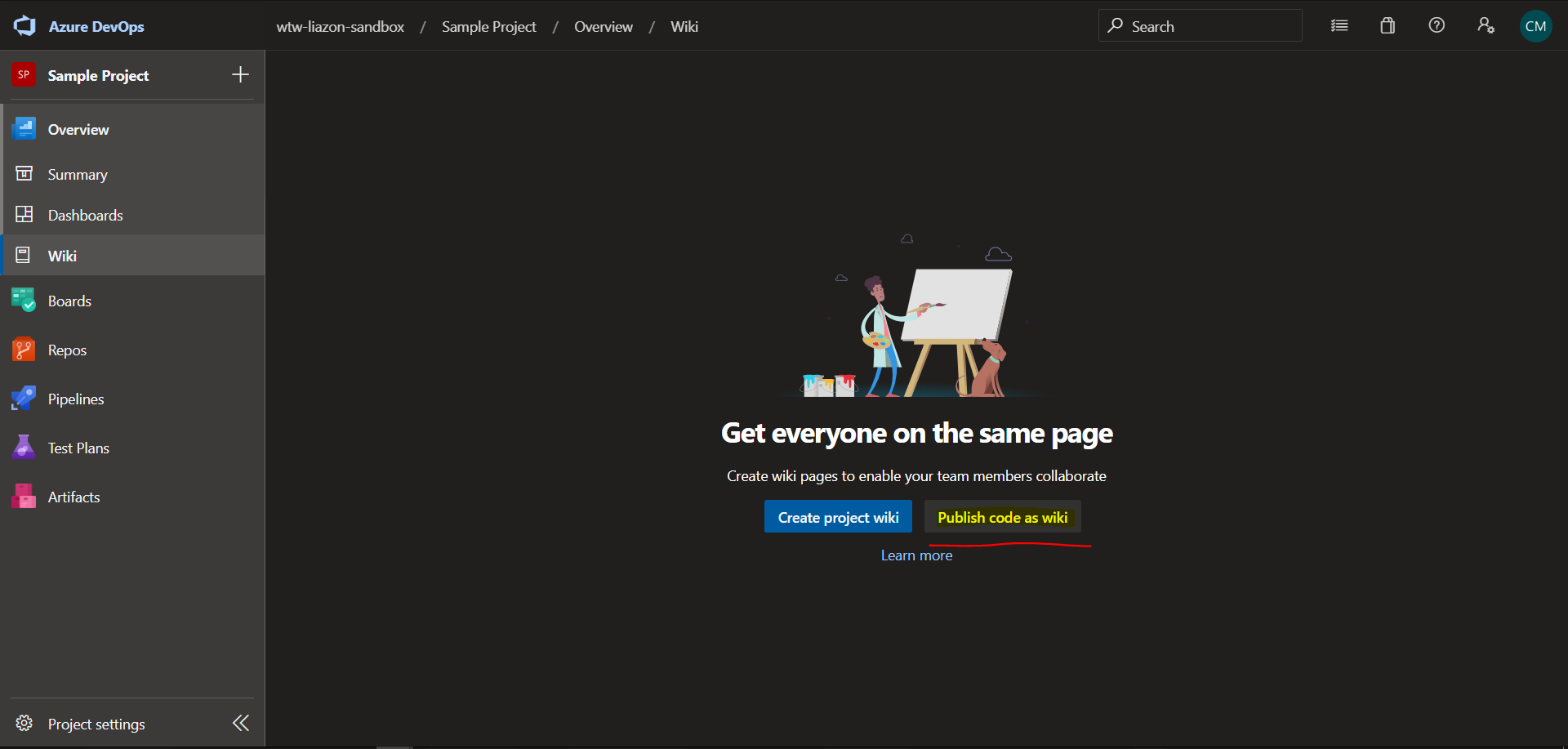This screenshot has height=749, width=1568.
Task: Open Boards in the sidebar
Action: [134, 301]
